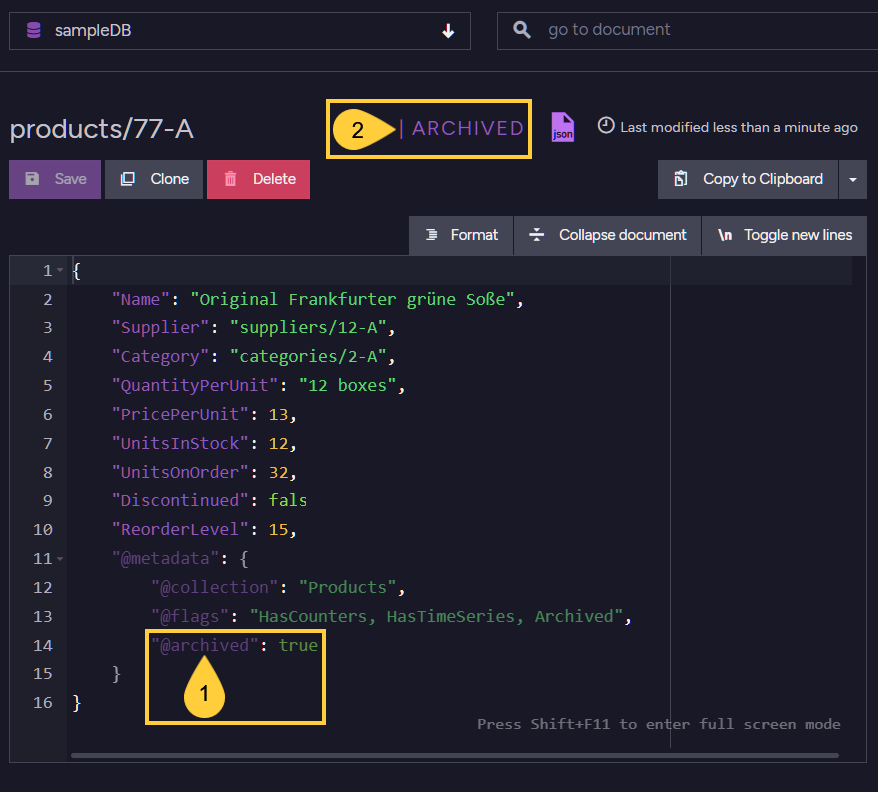Clone the document
Screen dimensions: 878x792
pos(154,179)
